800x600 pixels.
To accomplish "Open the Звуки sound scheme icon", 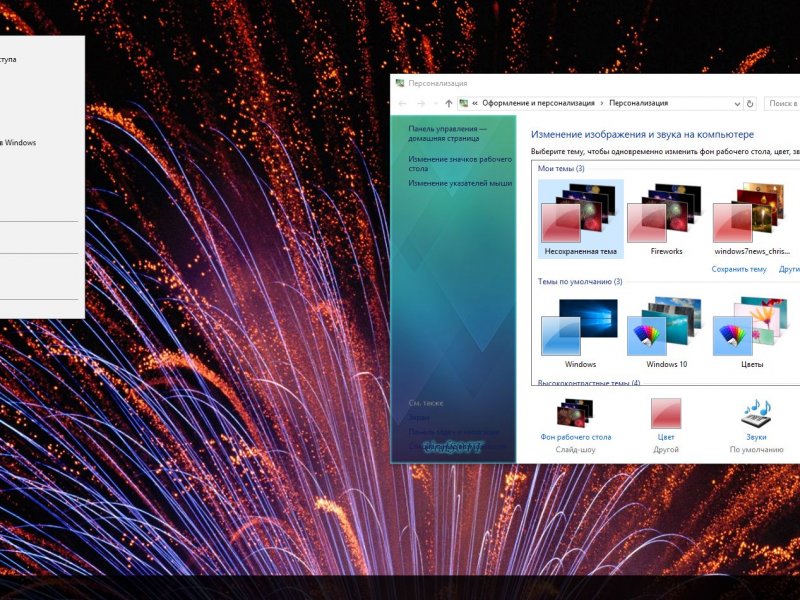I will [756, 413].
